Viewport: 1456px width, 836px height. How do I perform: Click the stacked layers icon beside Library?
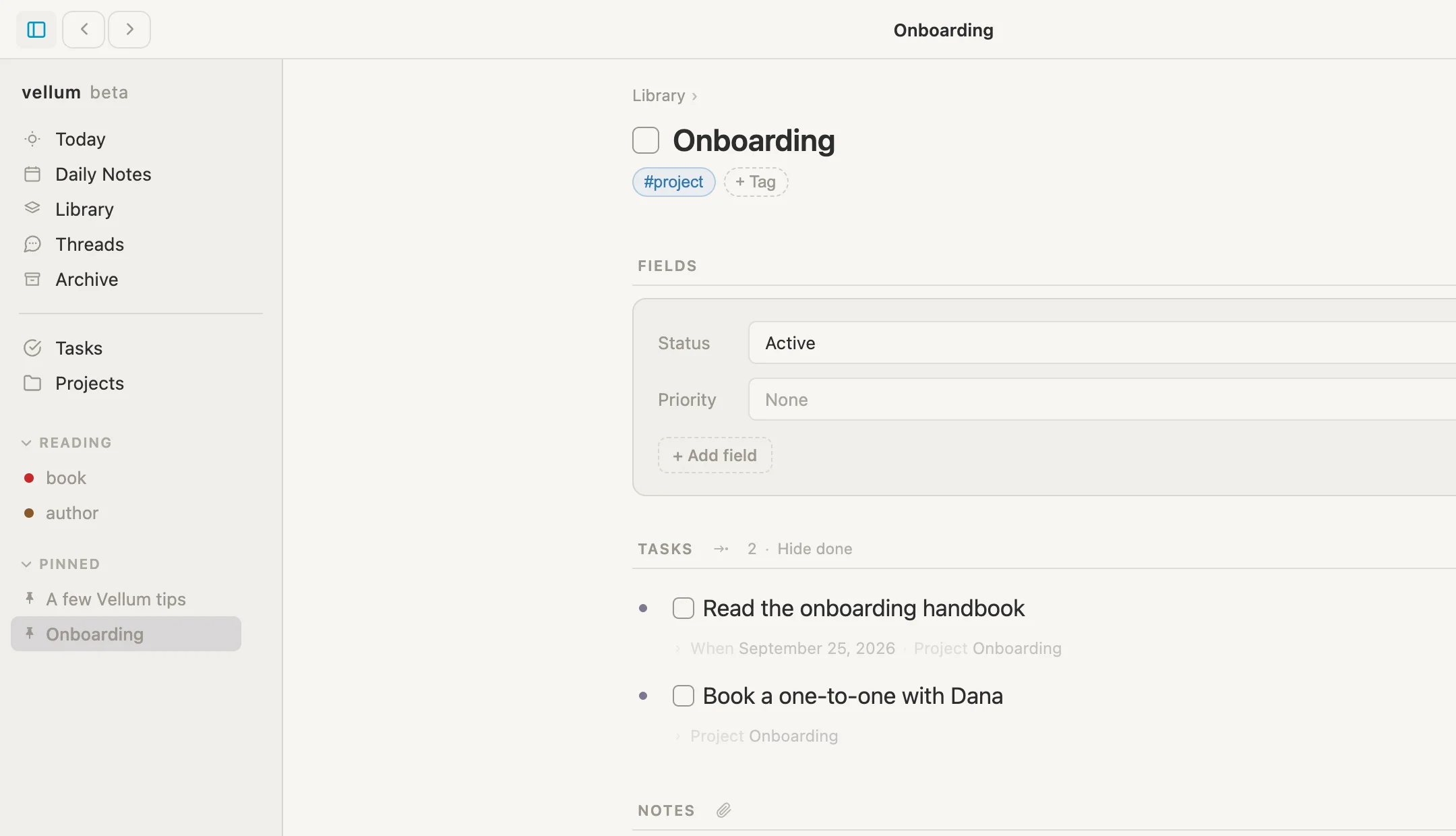(32, 208)
